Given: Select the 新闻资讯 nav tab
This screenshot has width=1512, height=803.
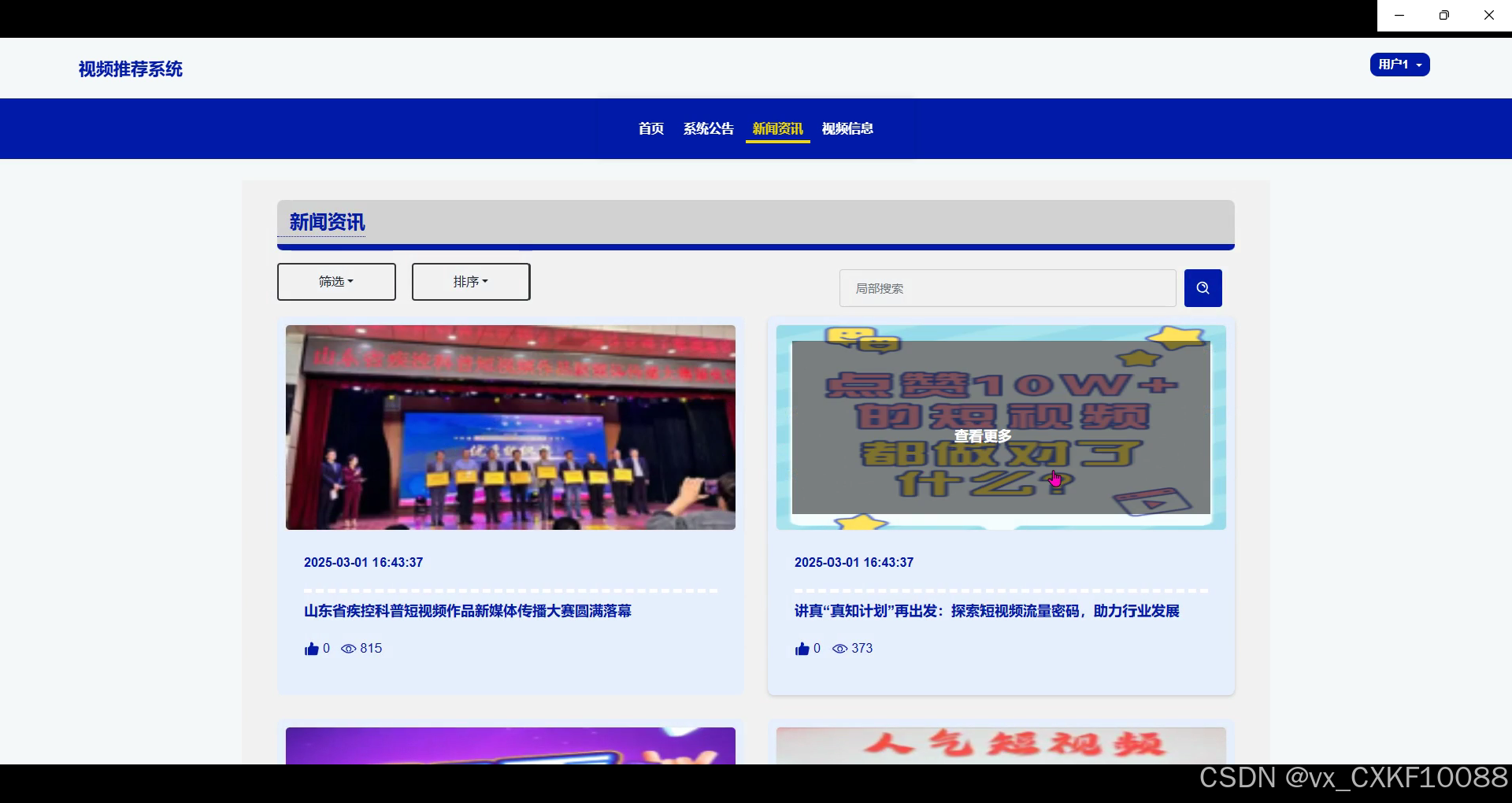Looking at the screenshot, I should pyautogui.click(x=777, y=128).
